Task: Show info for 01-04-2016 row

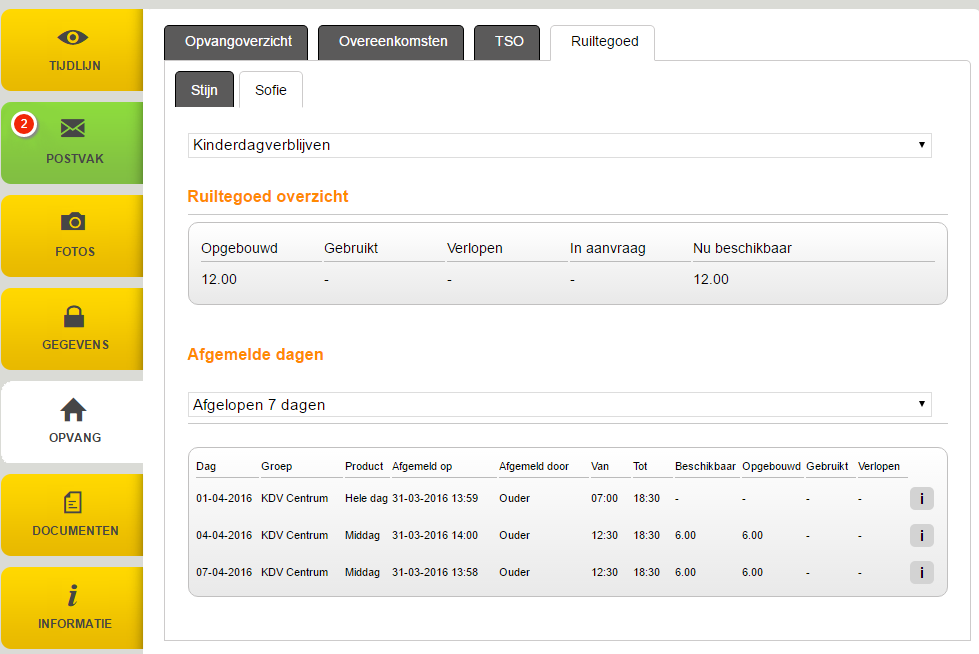Action: point(921,499)
